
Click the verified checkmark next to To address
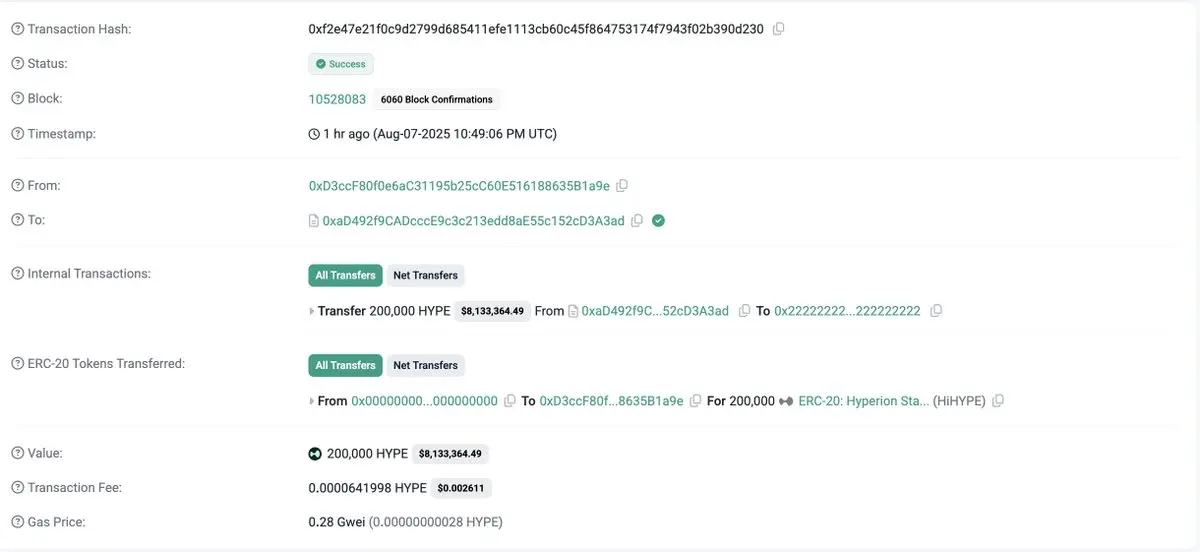658,220
